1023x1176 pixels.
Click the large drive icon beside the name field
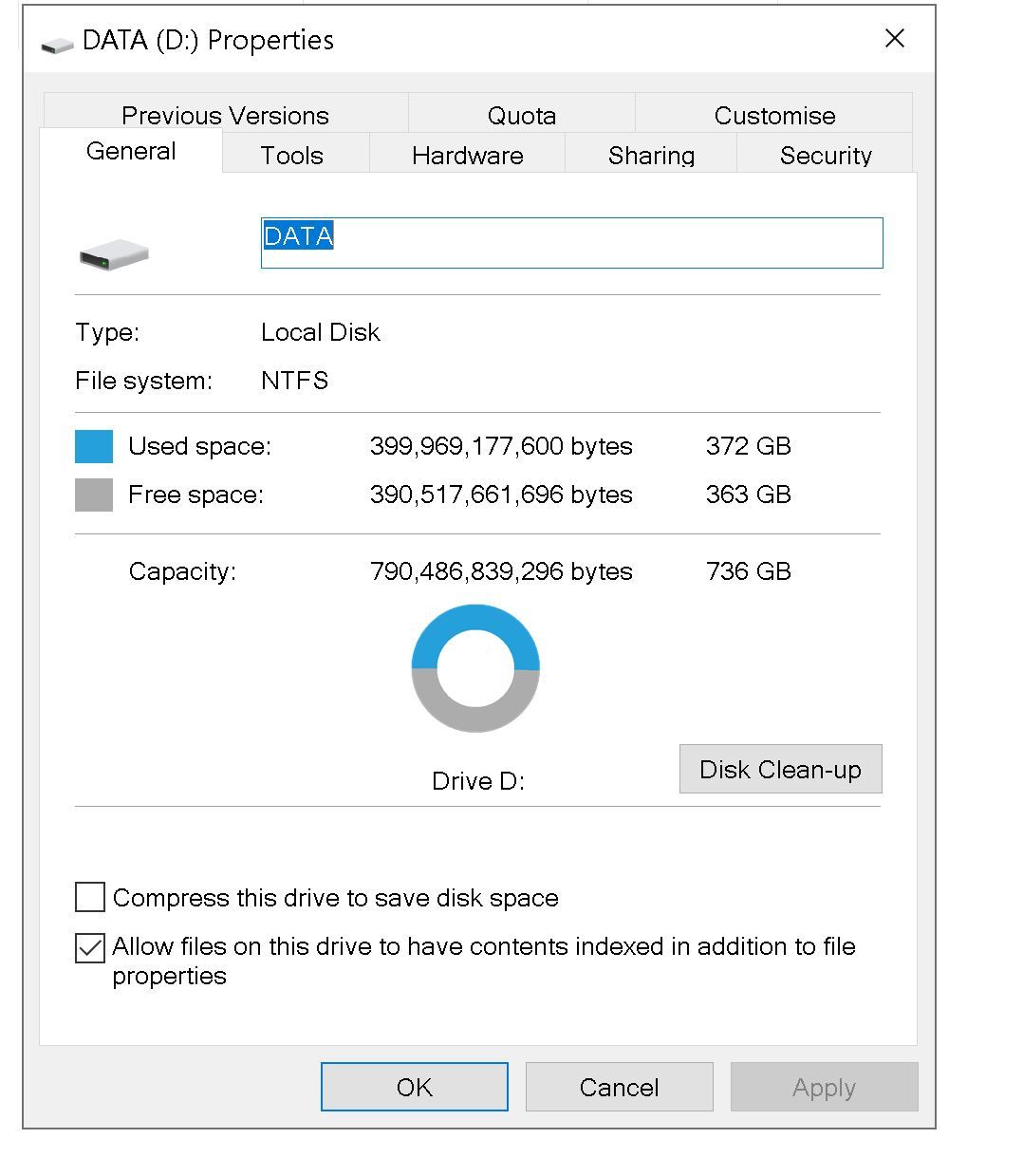(114, 254)
